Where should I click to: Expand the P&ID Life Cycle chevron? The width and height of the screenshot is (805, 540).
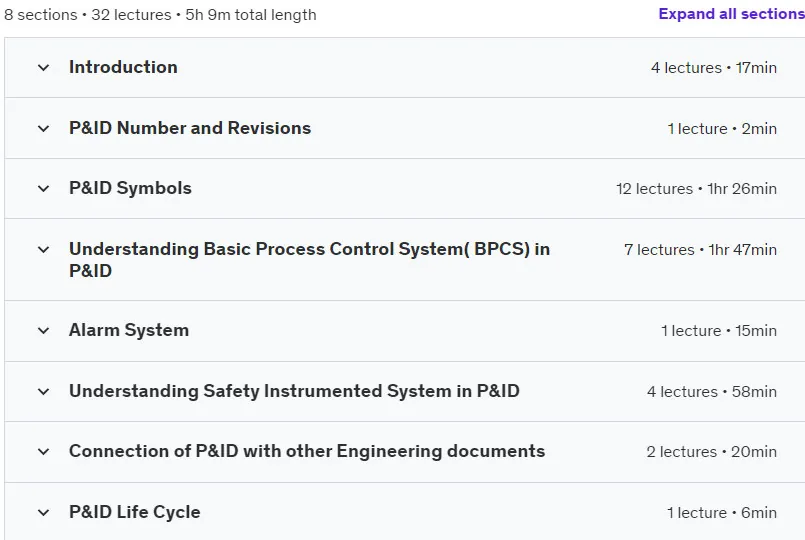[44, 513]
